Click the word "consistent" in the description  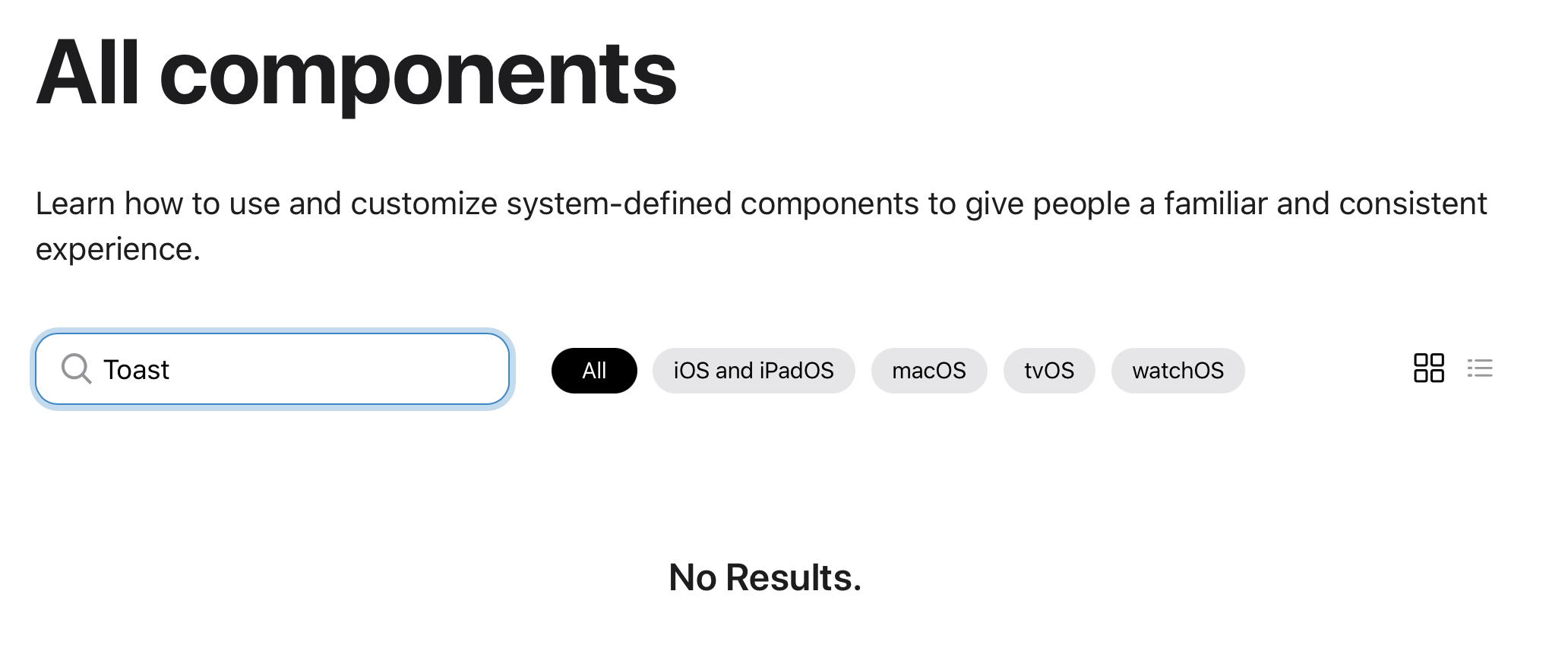1412,204
